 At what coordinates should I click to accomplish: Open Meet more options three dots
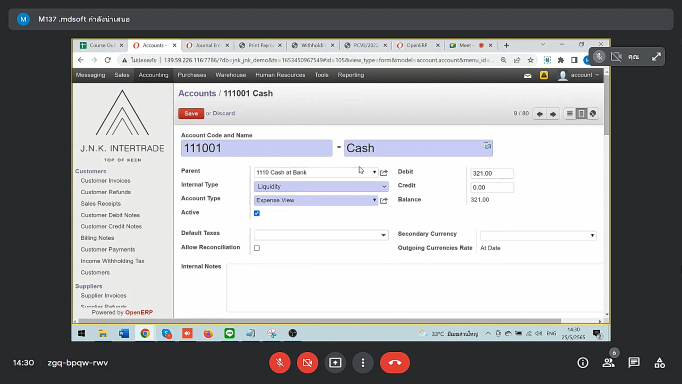click(x=363, y=363)
